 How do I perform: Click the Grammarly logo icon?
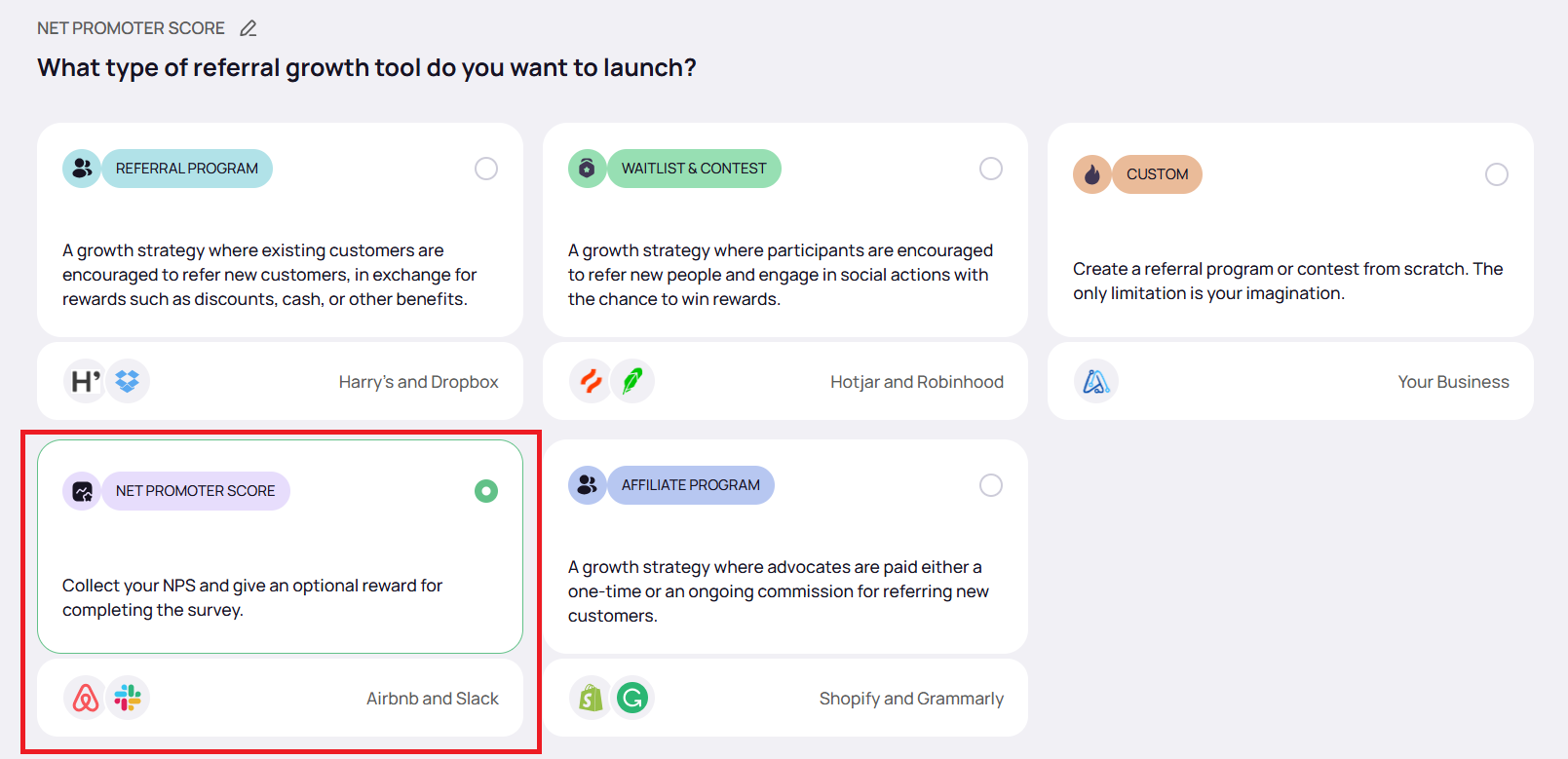click(632, 699)
